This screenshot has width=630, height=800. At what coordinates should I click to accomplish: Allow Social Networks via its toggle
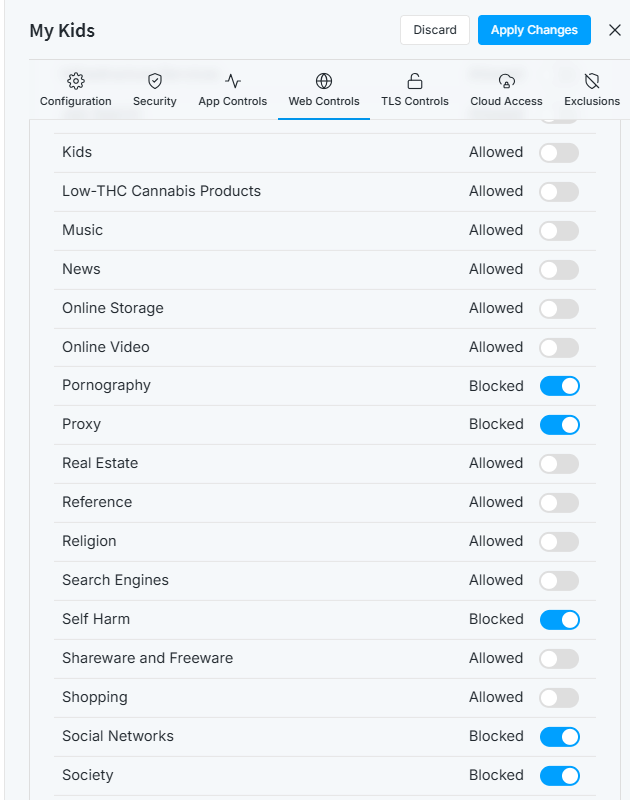[560, 737]
